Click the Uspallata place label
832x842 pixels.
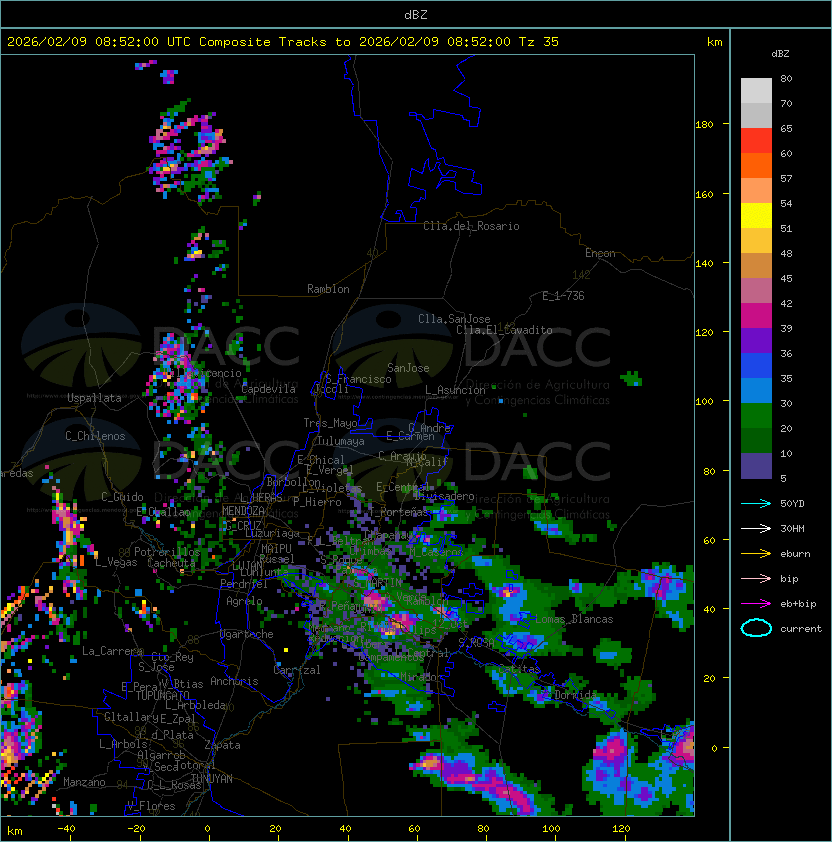coord(94,398)
